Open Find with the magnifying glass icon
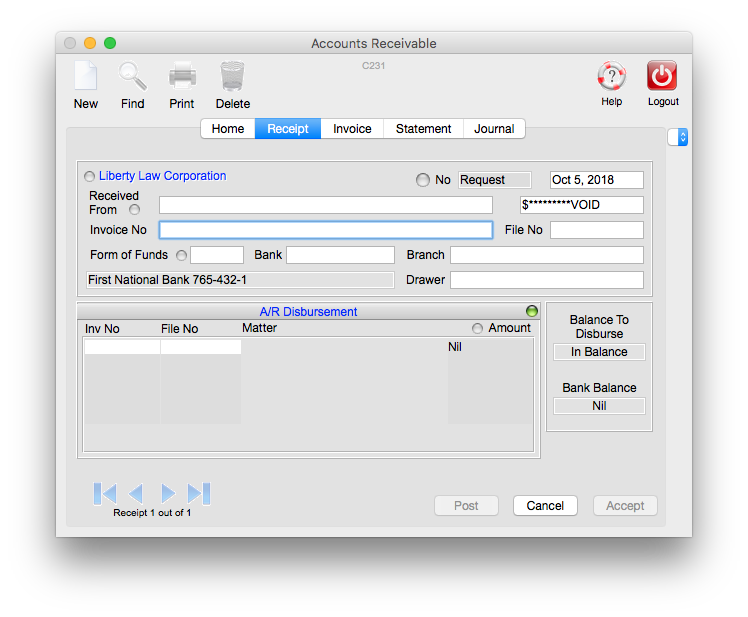 (132, 78)
